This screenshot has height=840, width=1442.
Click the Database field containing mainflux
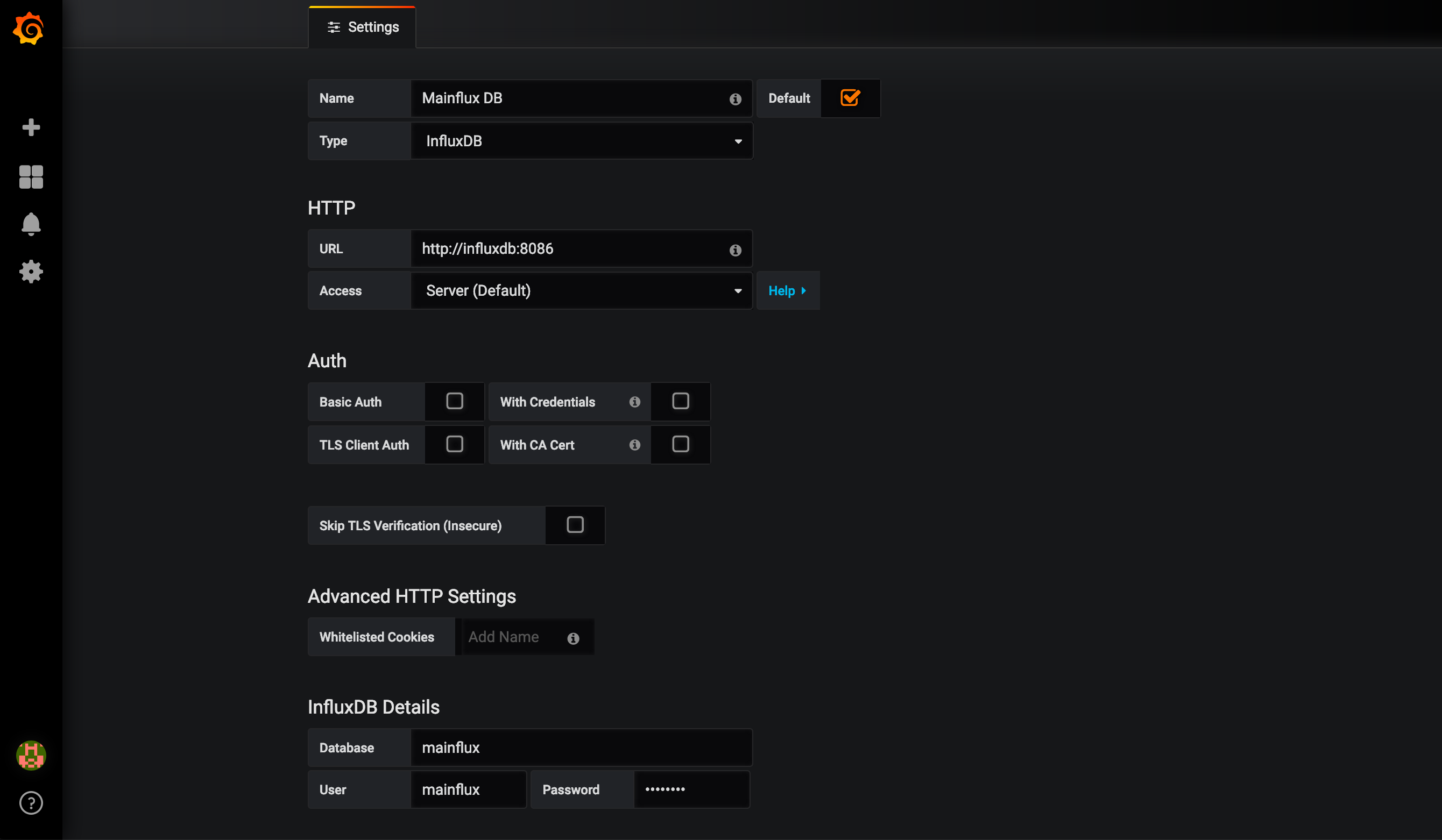pyautogui.click(x=581, y=747)
